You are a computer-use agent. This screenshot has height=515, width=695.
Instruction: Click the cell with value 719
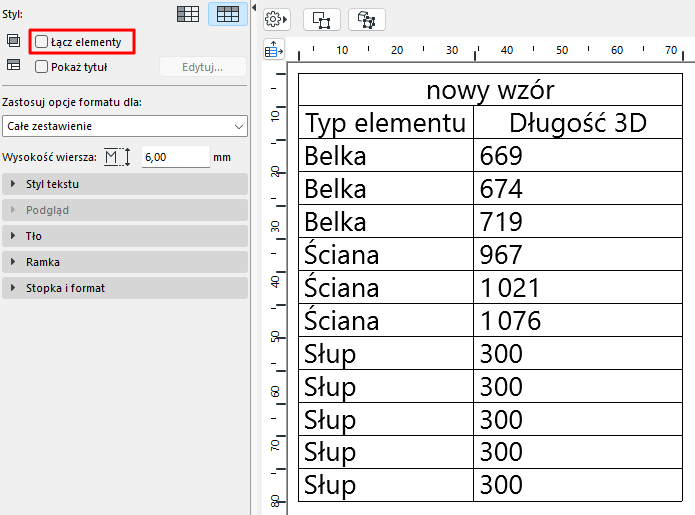[x=578, y=221]
